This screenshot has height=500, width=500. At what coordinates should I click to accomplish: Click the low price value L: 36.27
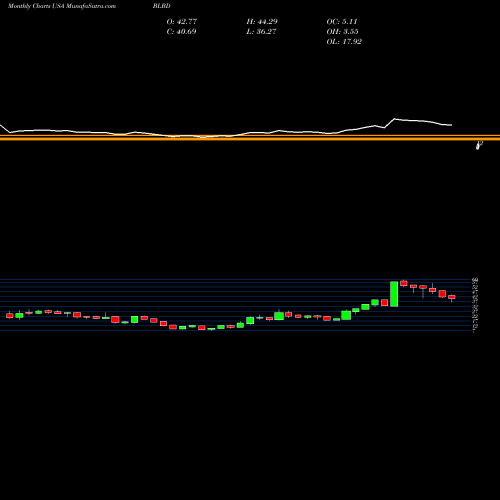click(x=261, y=32)
